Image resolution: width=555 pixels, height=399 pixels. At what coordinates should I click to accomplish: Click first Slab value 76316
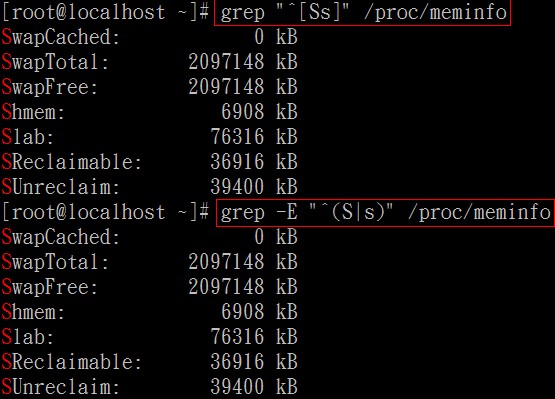tap(237, 137)
